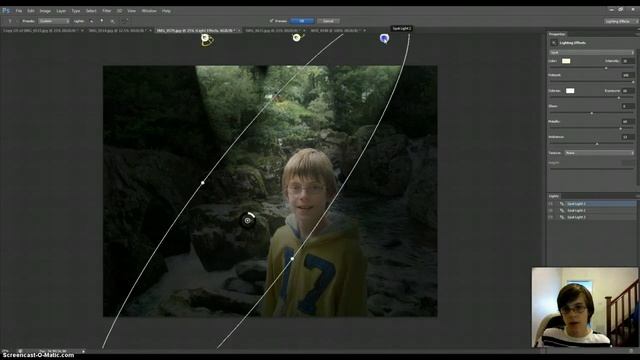Click the Ambience slider handle
This screenshot has width=640, height=360.
pos(597,144)
